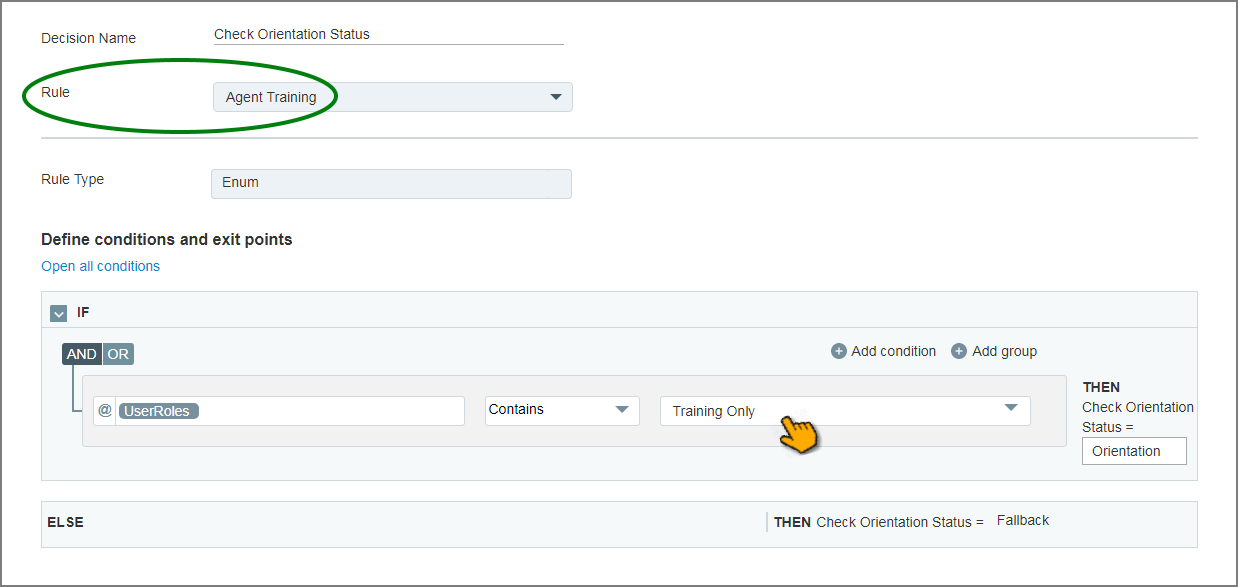Open the Training Only value dropdown
Viewport: 1238px width, 587px height.
coord(845,410)
